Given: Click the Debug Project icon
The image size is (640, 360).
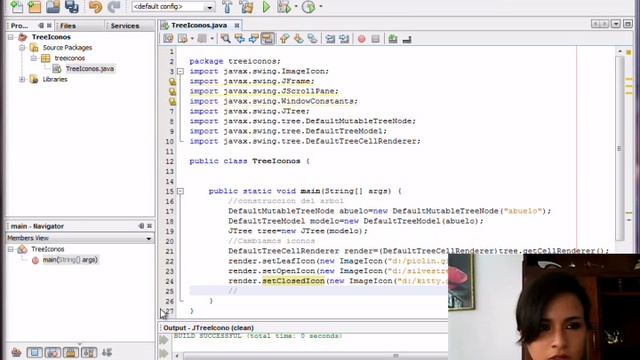Looking at the screenshot, I should click(284, 7).
